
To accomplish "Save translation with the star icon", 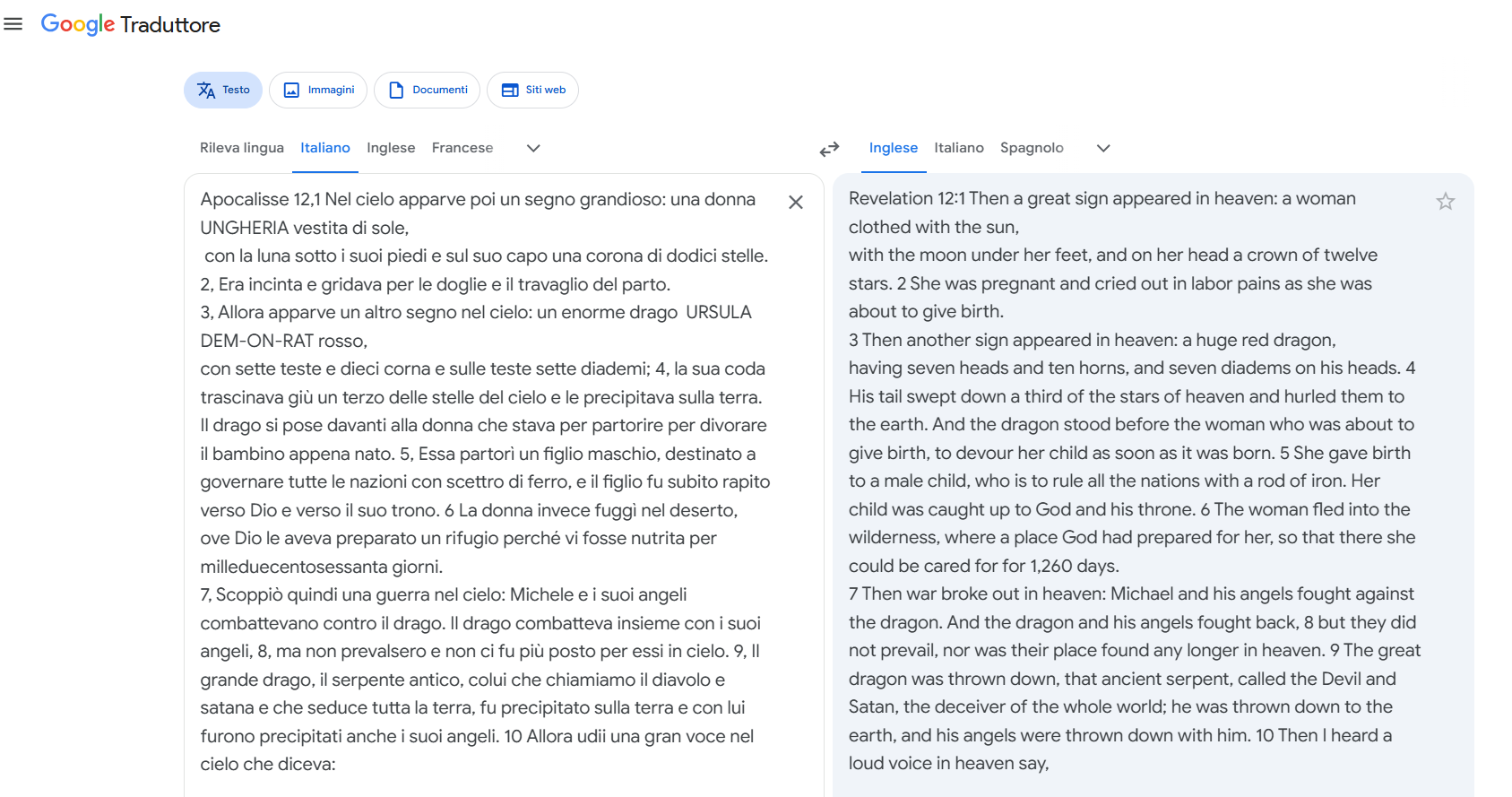I will click(1445, 202).
